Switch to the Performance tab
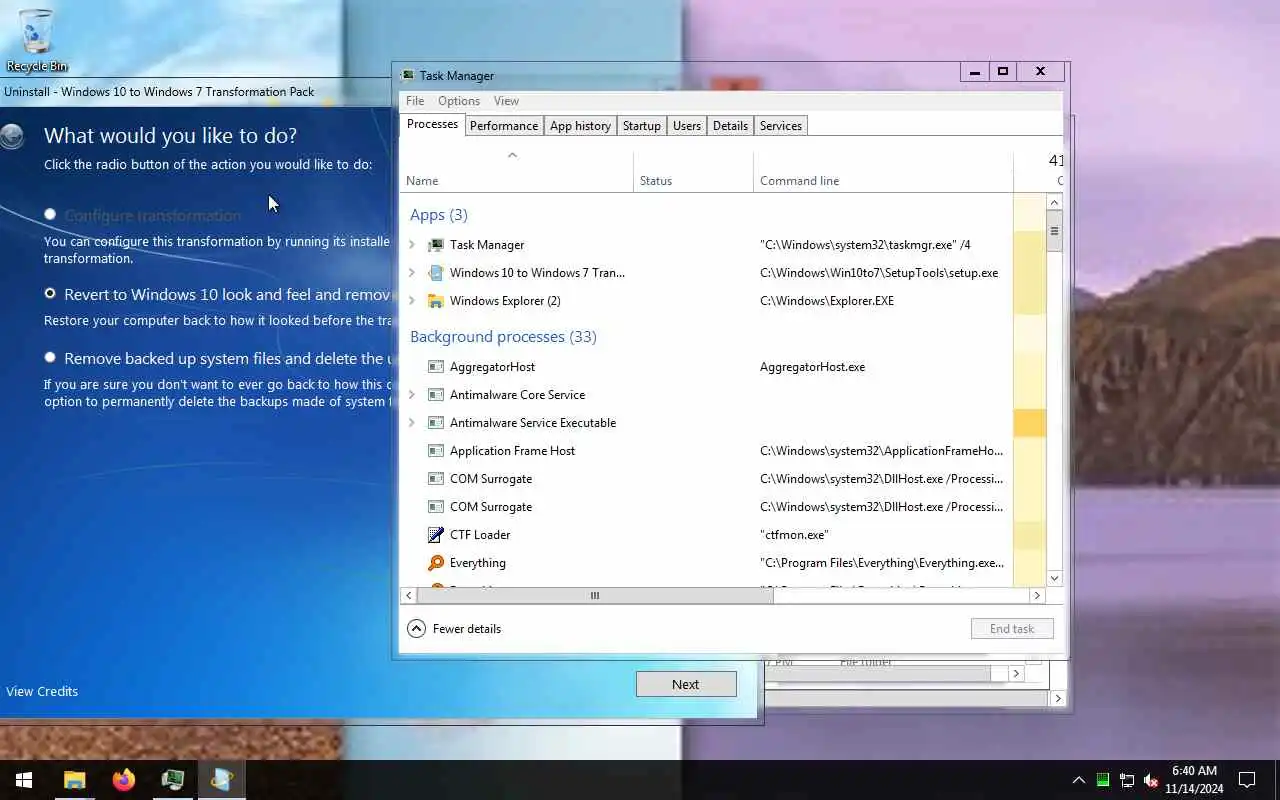The height and width of the screenshot is (800, 1280). coord(504,126)
